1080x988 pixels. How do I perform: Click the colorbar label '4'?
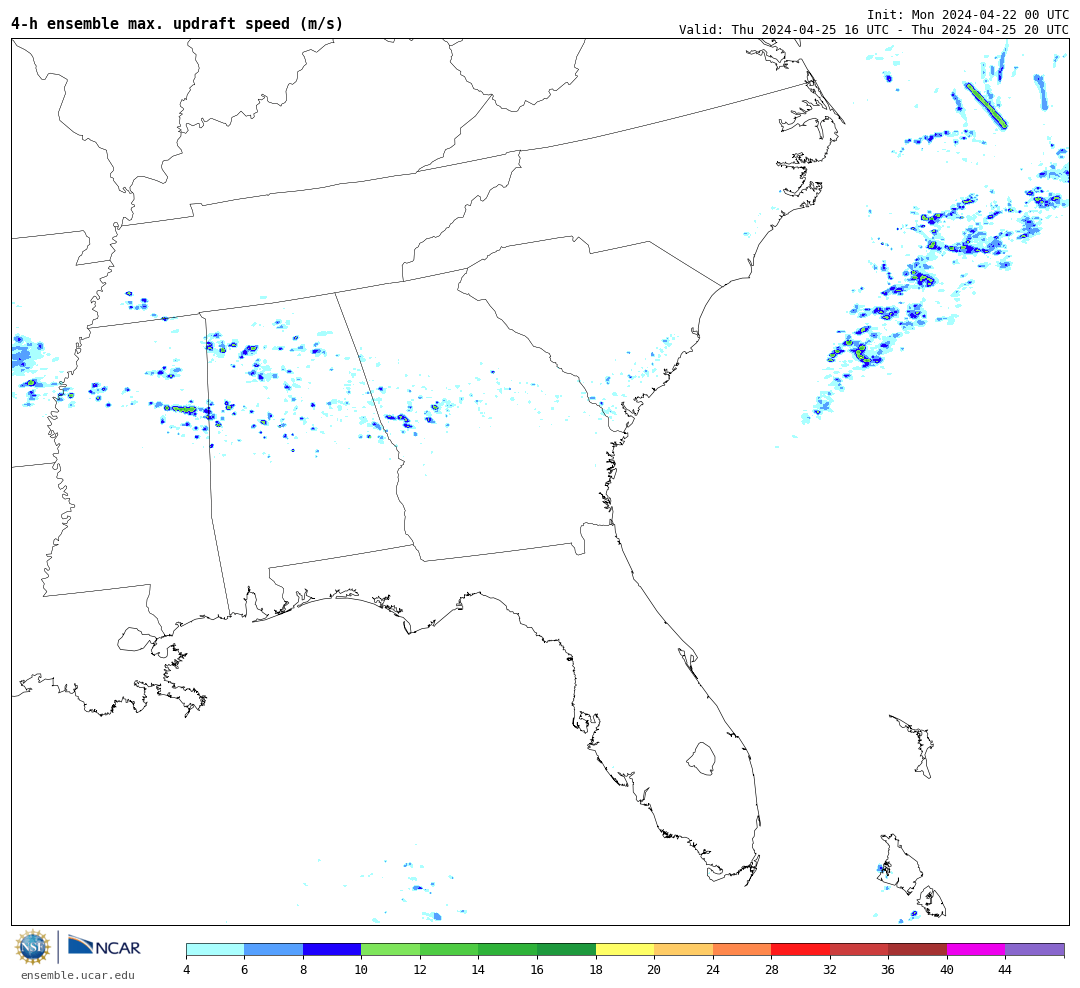tap(187, 970)
